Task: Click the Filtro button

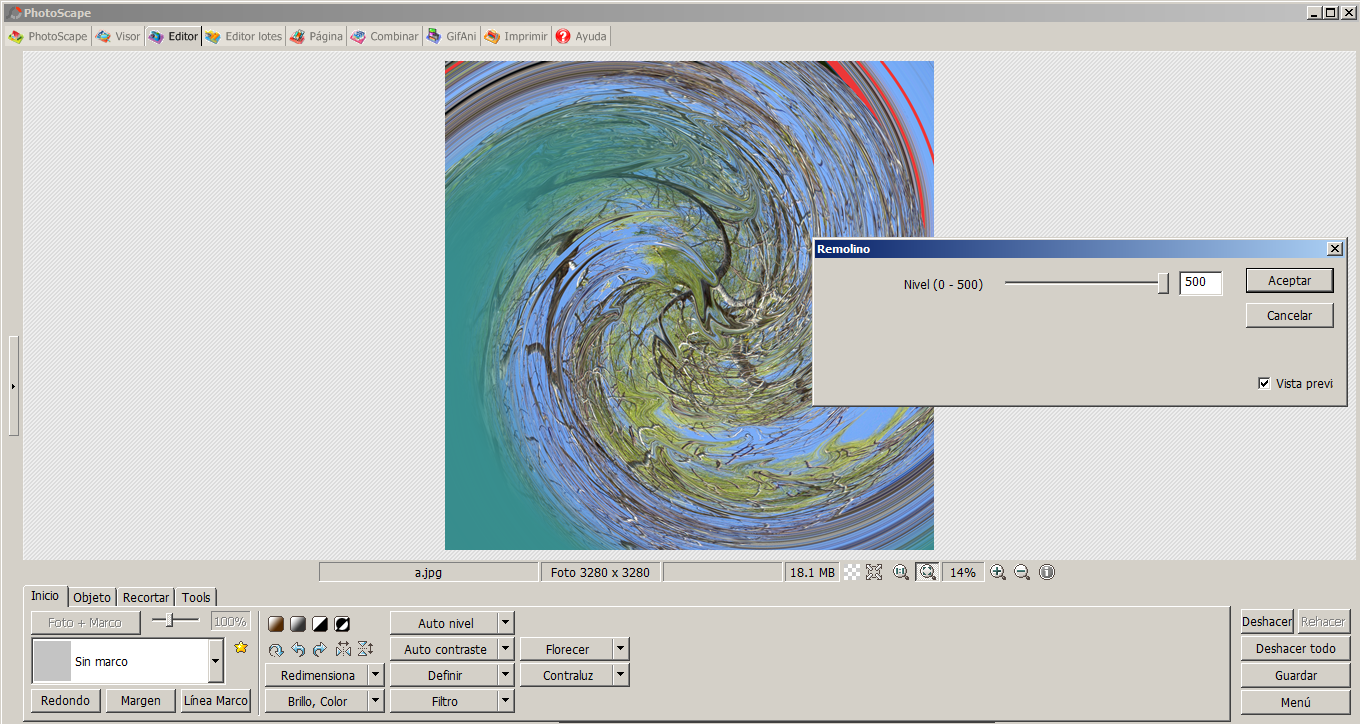Action: (445, 701)
